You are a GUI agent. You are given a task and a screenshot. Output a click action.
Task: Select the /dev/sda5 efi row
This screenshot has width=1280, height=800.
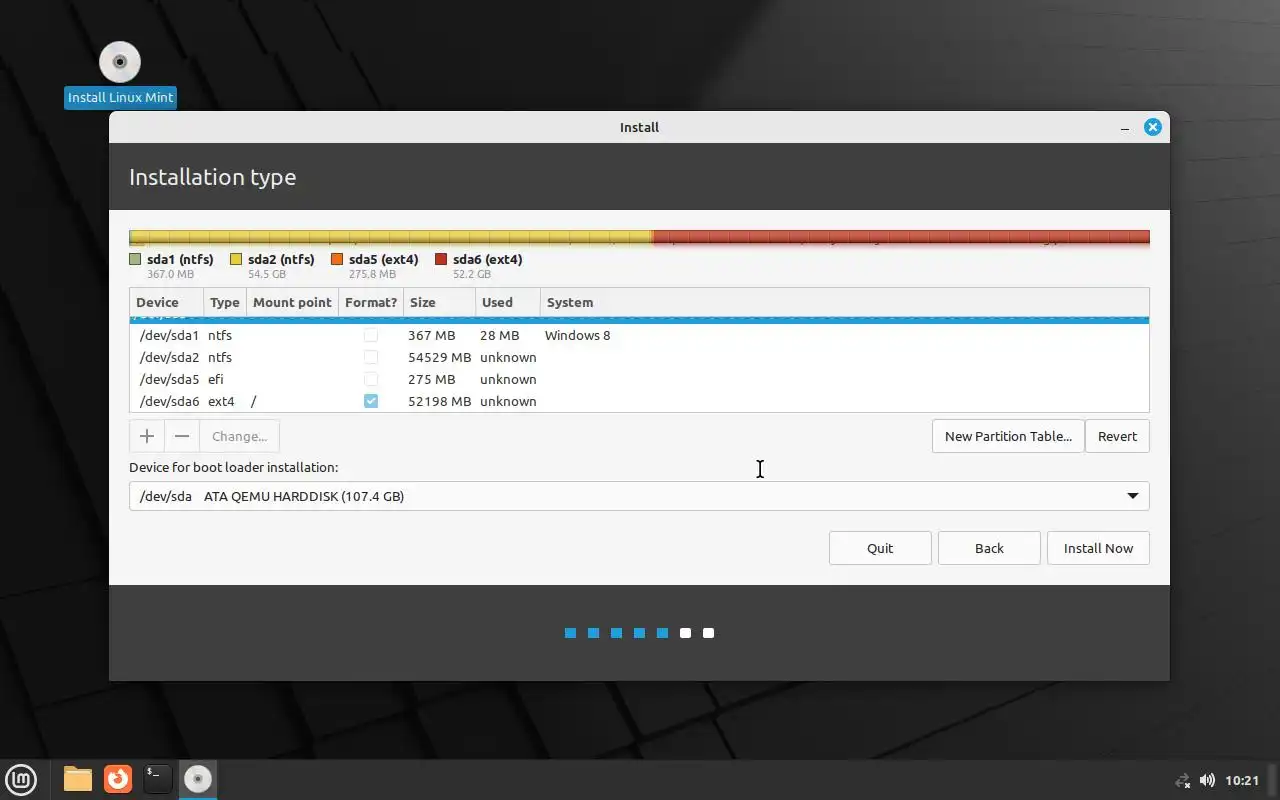[x=639, y=379]
